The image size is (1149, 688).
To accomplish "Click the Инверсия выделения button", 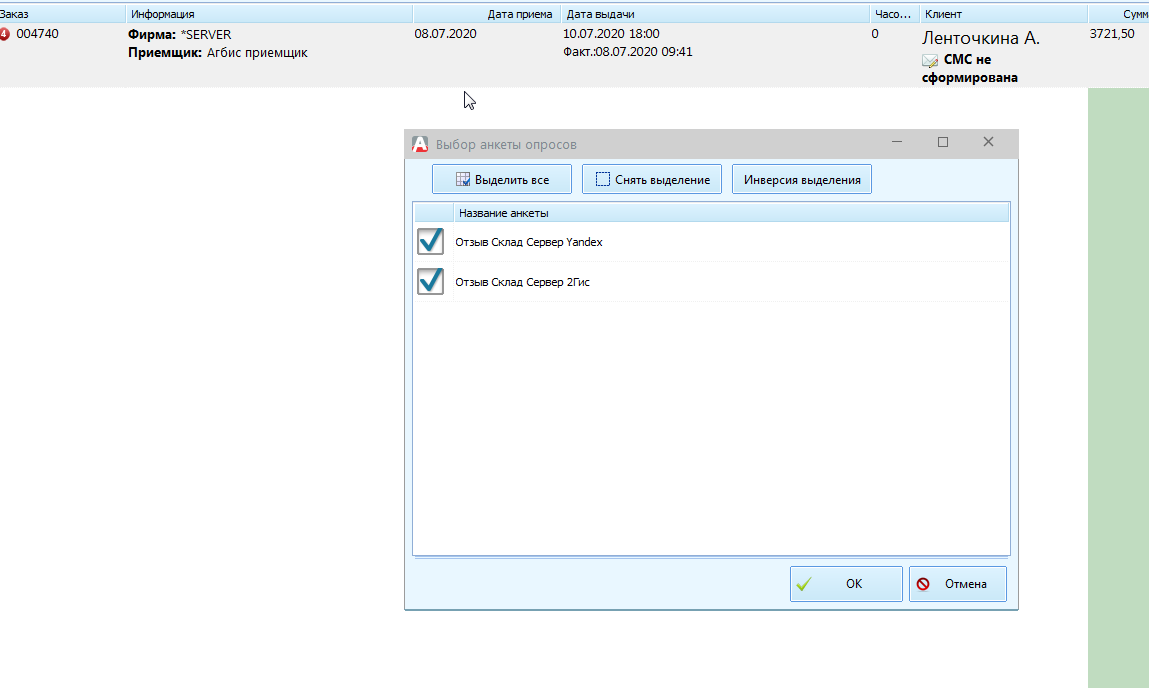I will coord(802,180).
